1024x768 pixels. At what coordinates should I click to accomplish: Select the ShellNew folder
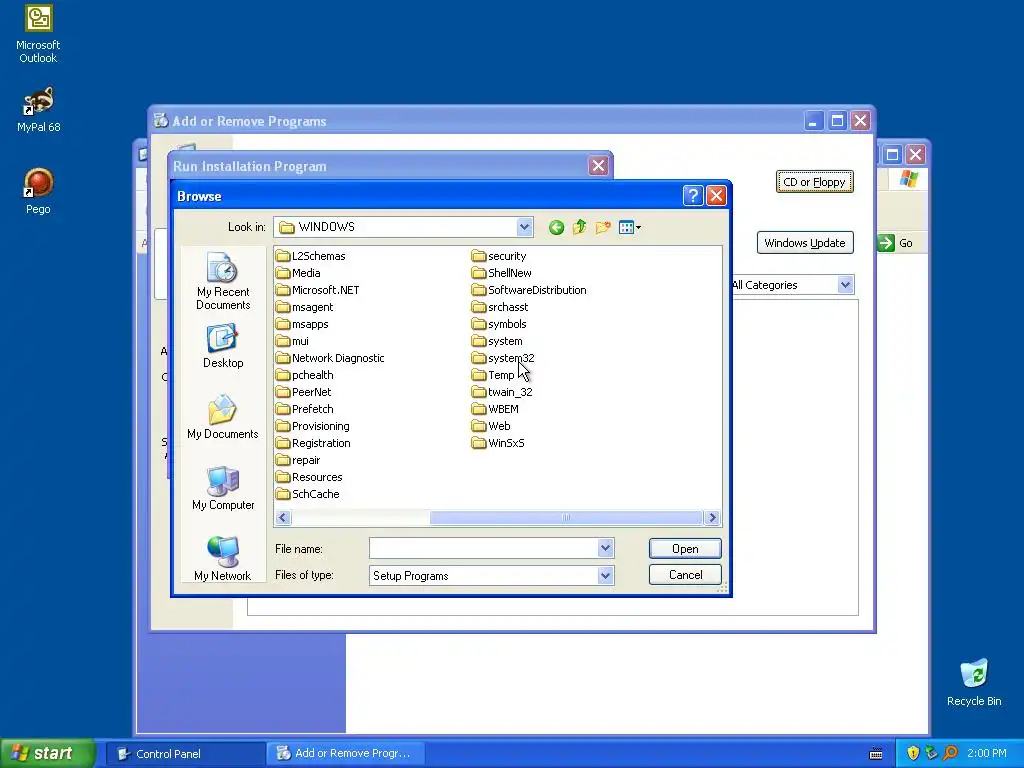pyautogui.click(x=502, y=273)
